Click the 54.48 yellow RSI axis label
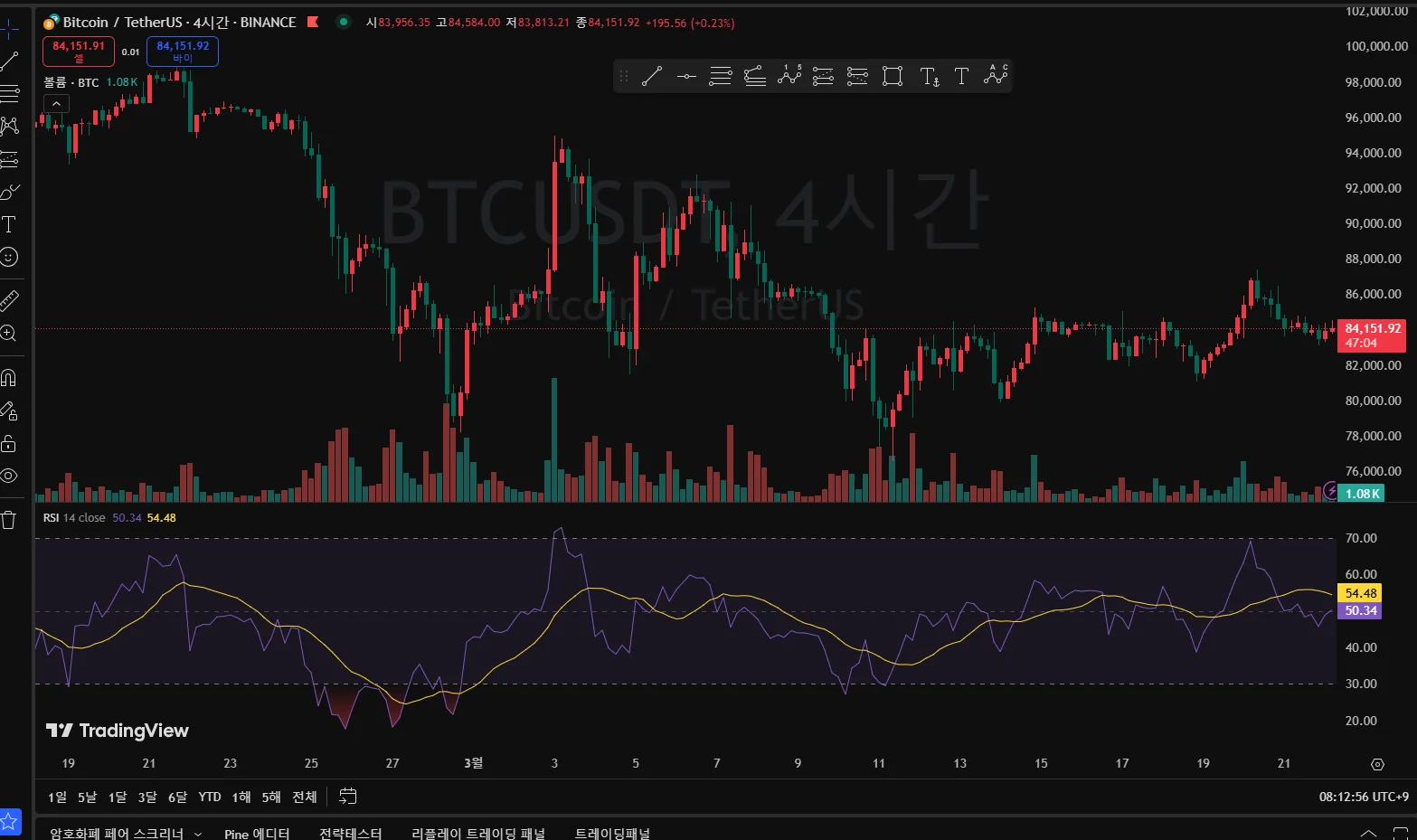 click(x=1361, y=593)
